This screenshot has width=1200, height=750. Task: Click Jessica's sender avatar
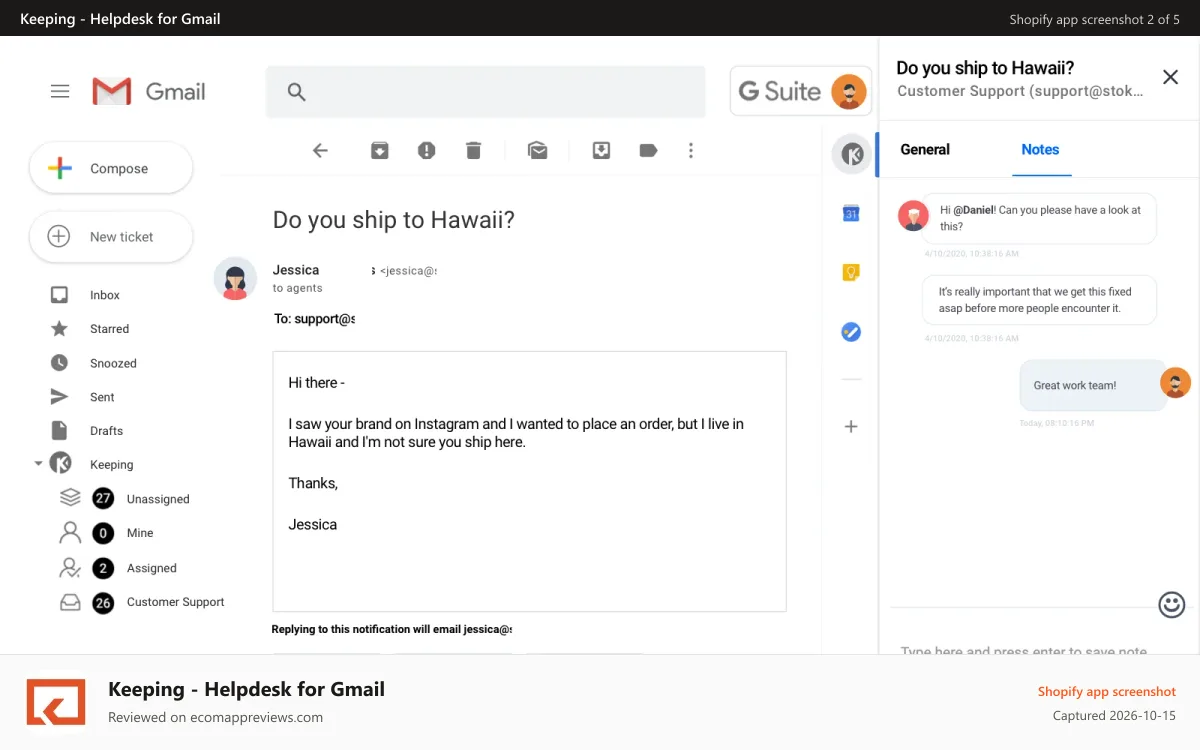click(236, 278)
